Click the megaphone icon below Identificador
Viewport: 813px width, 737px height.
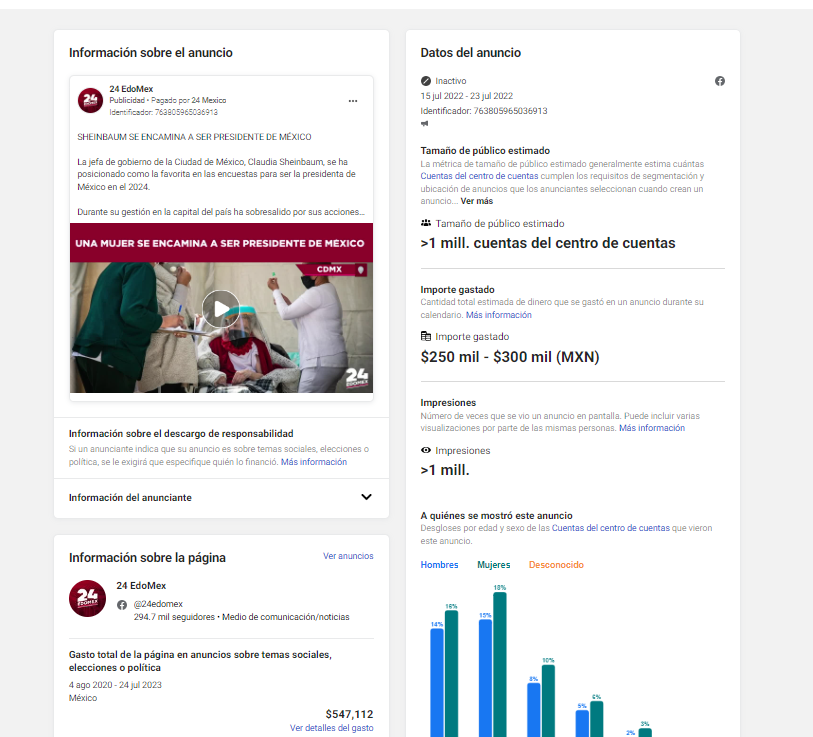(x=425, y=124)
